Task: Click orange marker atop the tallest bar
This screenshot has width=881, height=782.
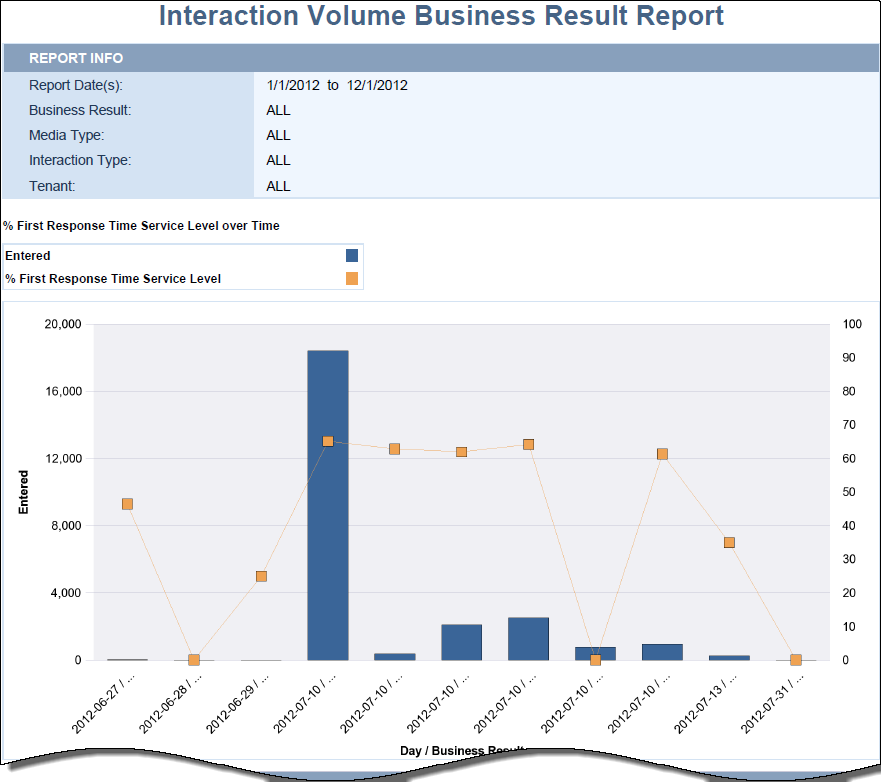Action: [328, 441]
